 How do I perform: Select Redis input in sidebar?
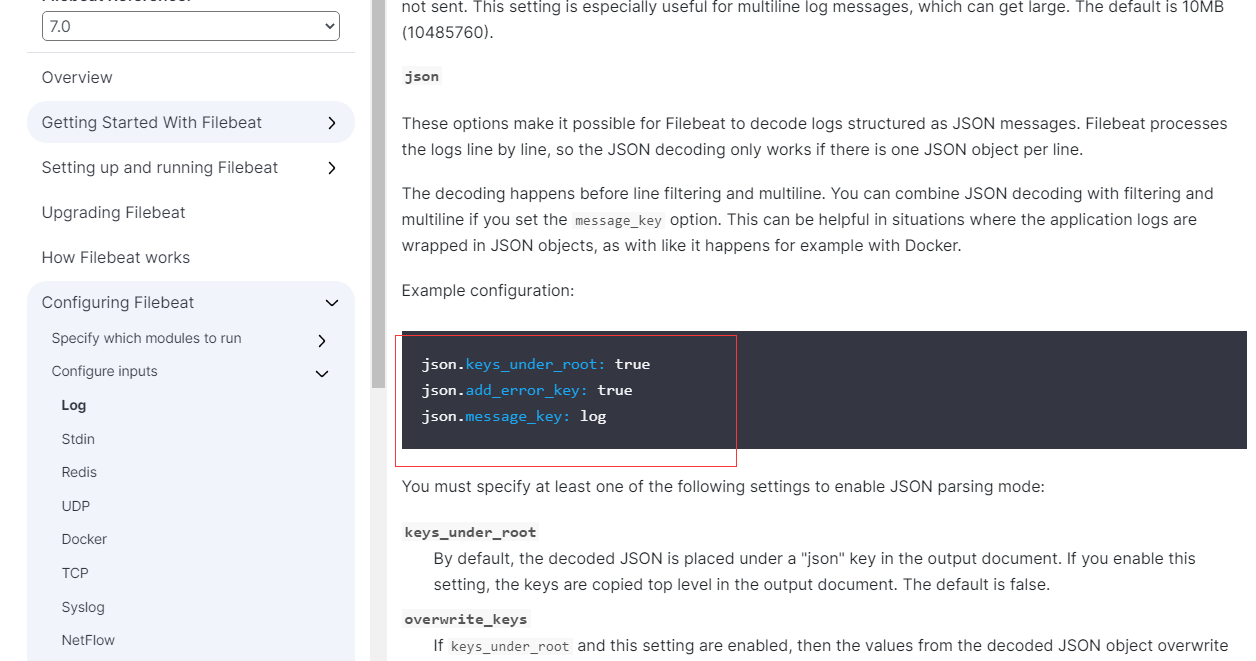point(79,472)
